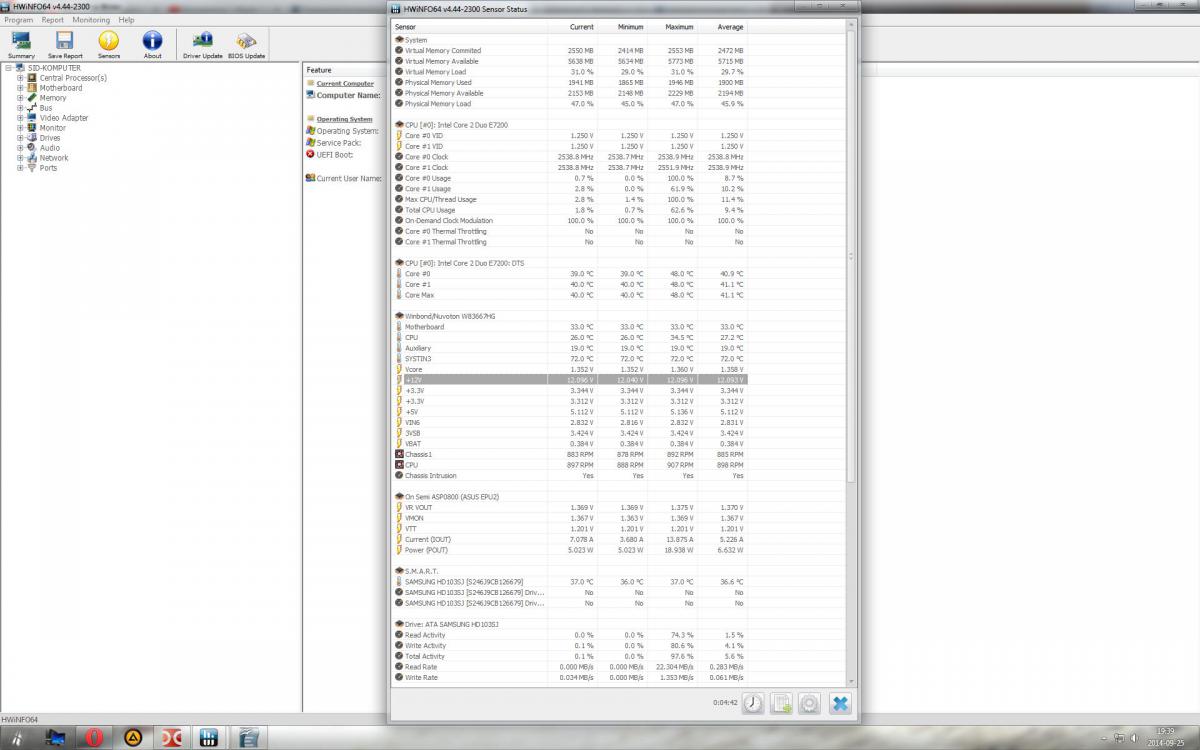Click the Drives tree icon
Image resolution: width=1200 pixels, height=750 pixels.
pyautogui.click(x=32, y=138)
